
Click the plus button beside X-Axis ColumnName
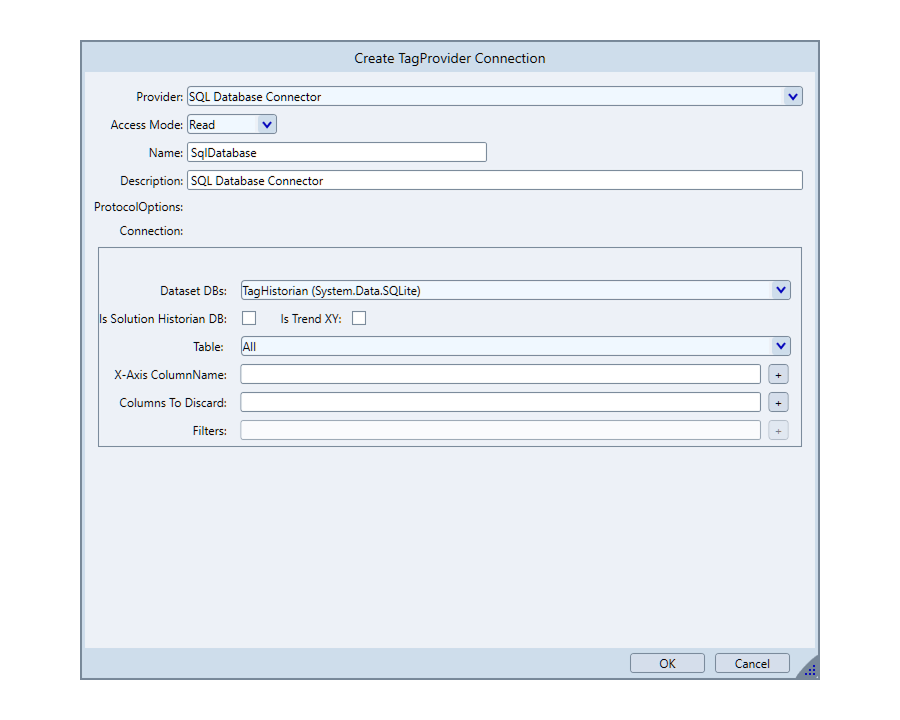pos(779,375)
